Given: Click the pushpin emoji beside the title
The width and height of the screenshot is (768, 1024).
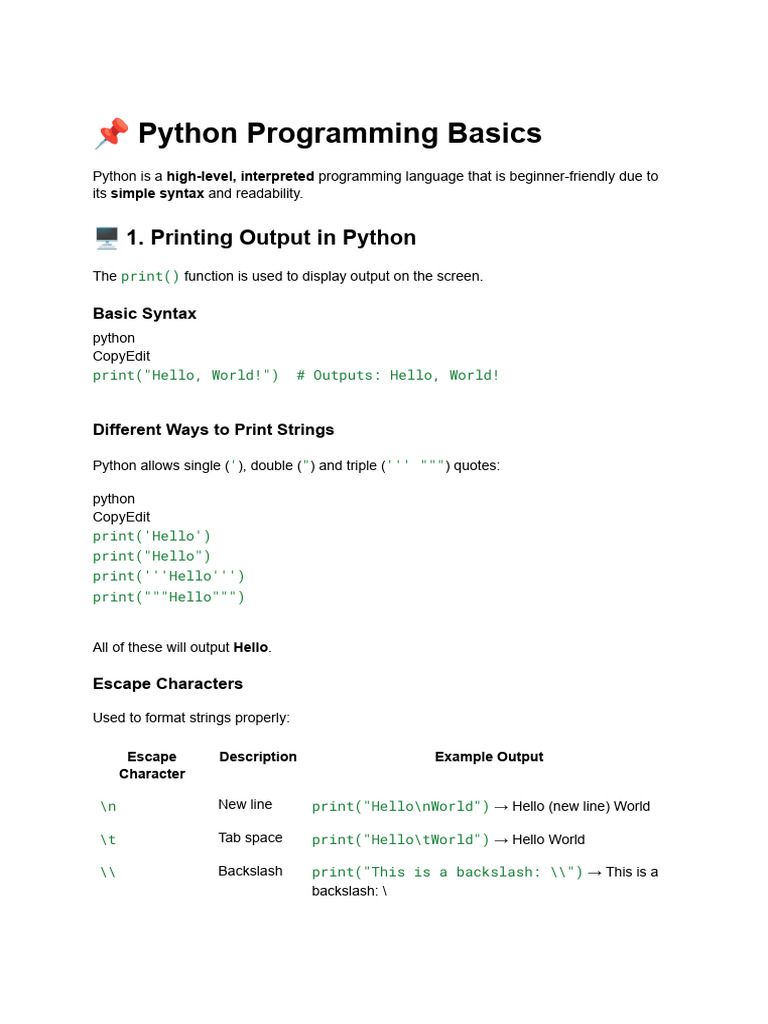Looking at the screenshot, I should 112,133.
